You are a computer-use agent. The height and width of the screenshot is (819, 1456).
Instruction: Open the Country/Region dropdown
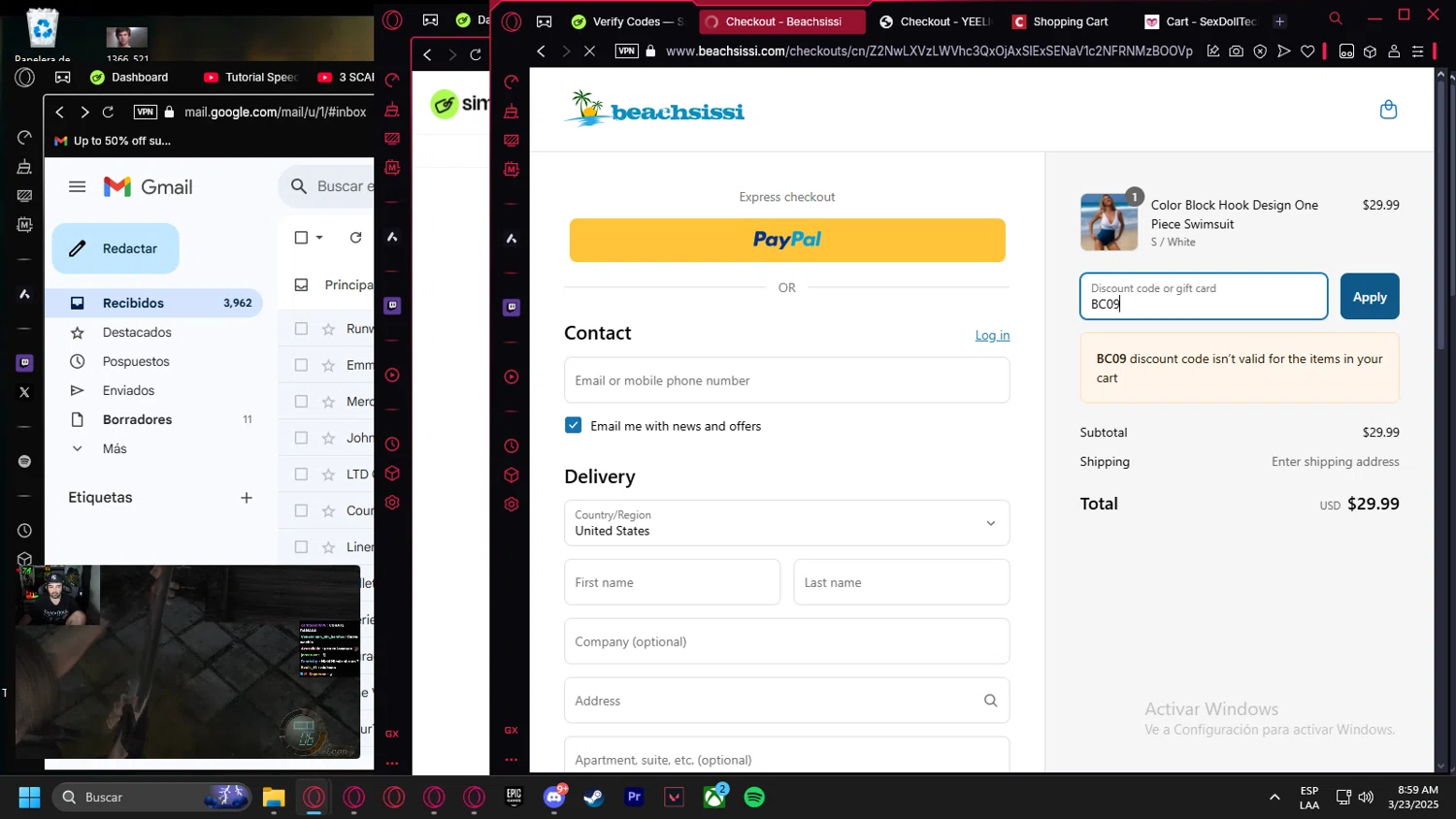click(786, 523)
